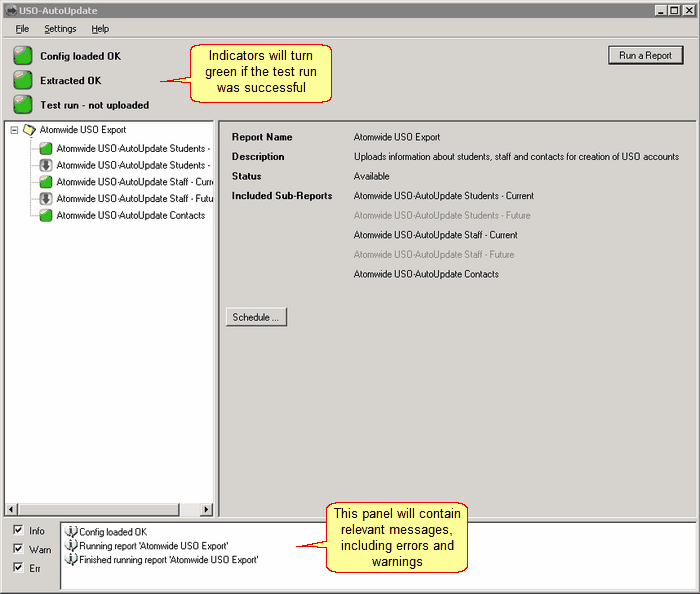Screen dimensions: 700x594
Task: Click 'Config loaded OK' log message
Action: tap(113, 532)
